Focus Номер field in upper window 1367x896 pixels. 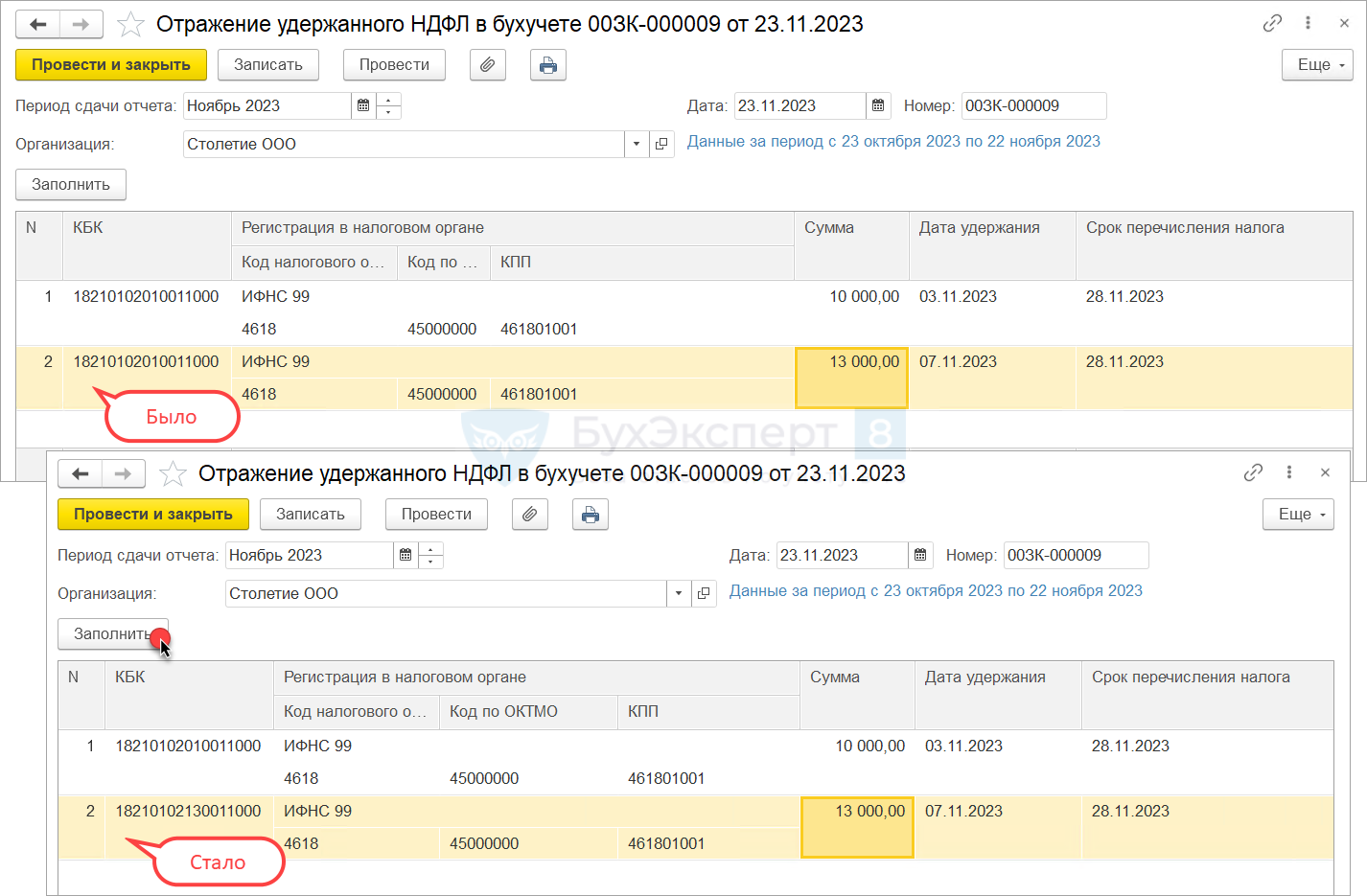(x=1034, y=106)
